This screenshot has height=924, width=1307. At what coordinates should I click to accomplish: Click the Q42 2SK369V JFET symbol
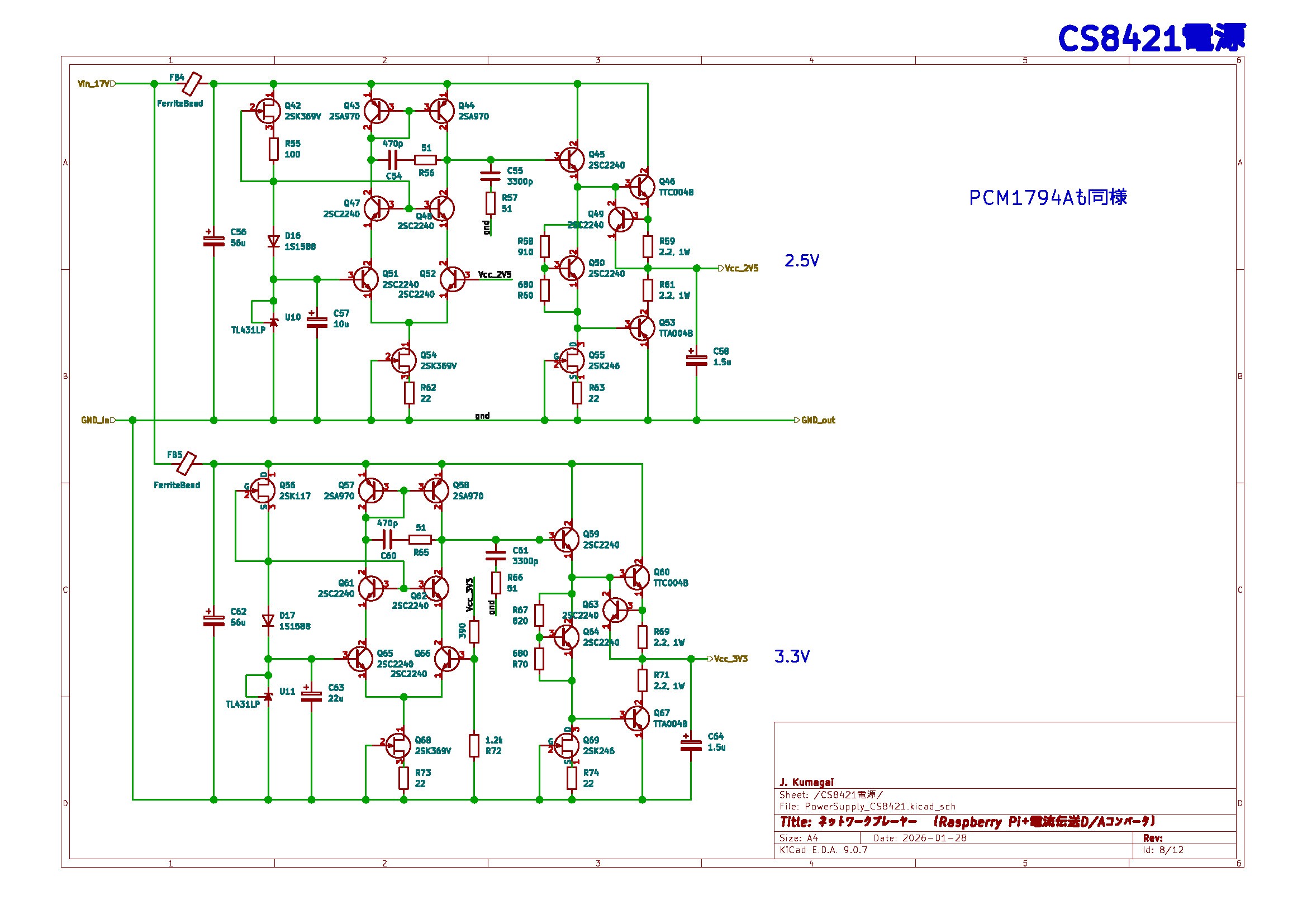pyautogui.click(x=269, y=111)
